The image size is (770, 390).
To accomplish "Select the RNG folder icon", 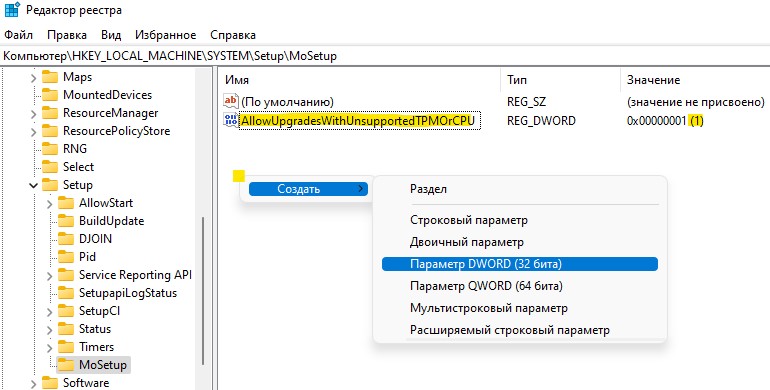I will (50, 149).
